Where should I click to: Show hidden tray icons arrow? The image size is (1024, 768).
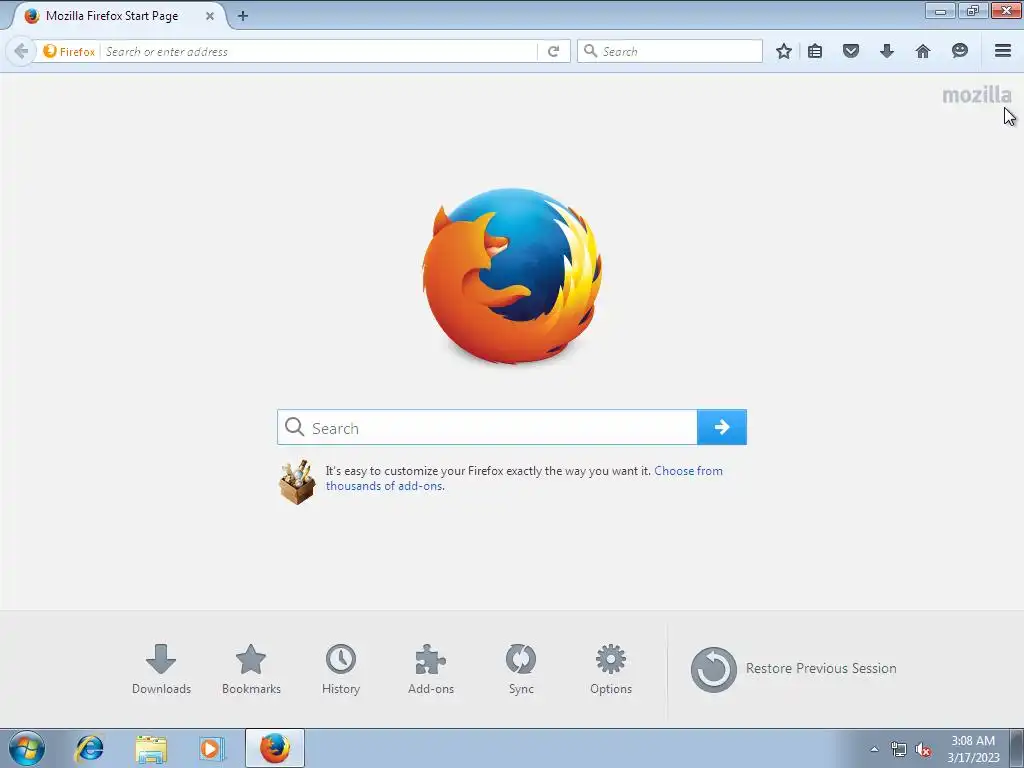coord(874,749)
